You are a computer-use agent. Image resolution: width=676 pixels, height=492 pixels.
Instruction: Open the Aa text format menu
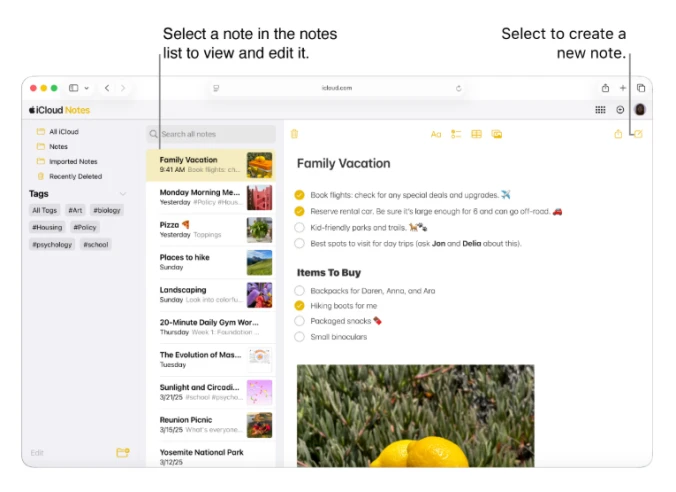click(x=436, y=134)
